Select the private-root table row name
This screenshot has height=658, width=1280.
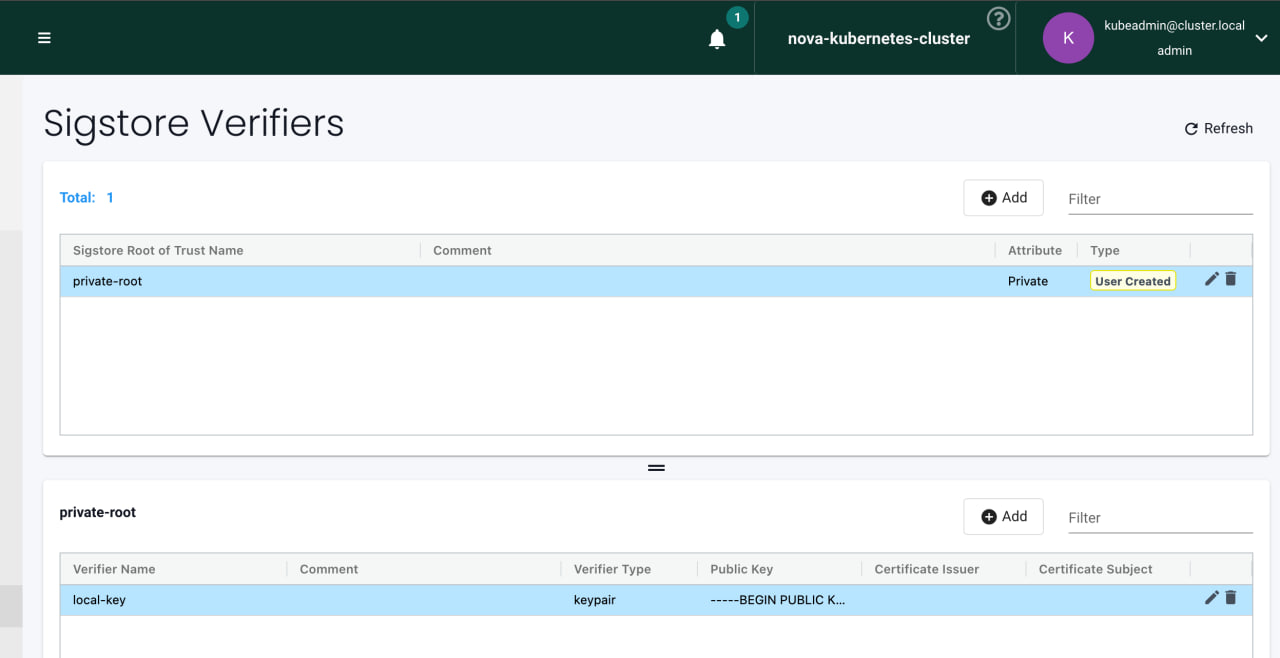click(108, 281)
